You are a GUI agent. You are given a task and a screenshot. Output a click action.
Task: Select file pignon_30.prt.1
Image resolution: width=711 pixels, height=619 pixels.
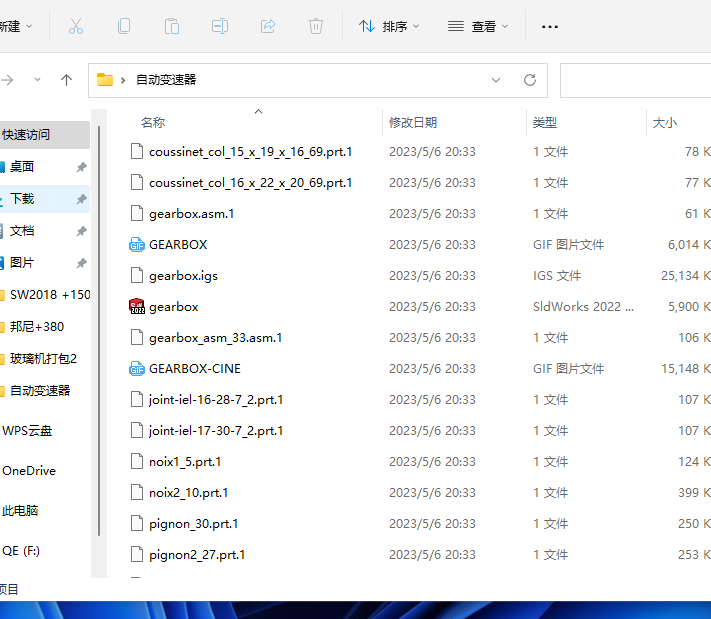(x=194, y=524)
